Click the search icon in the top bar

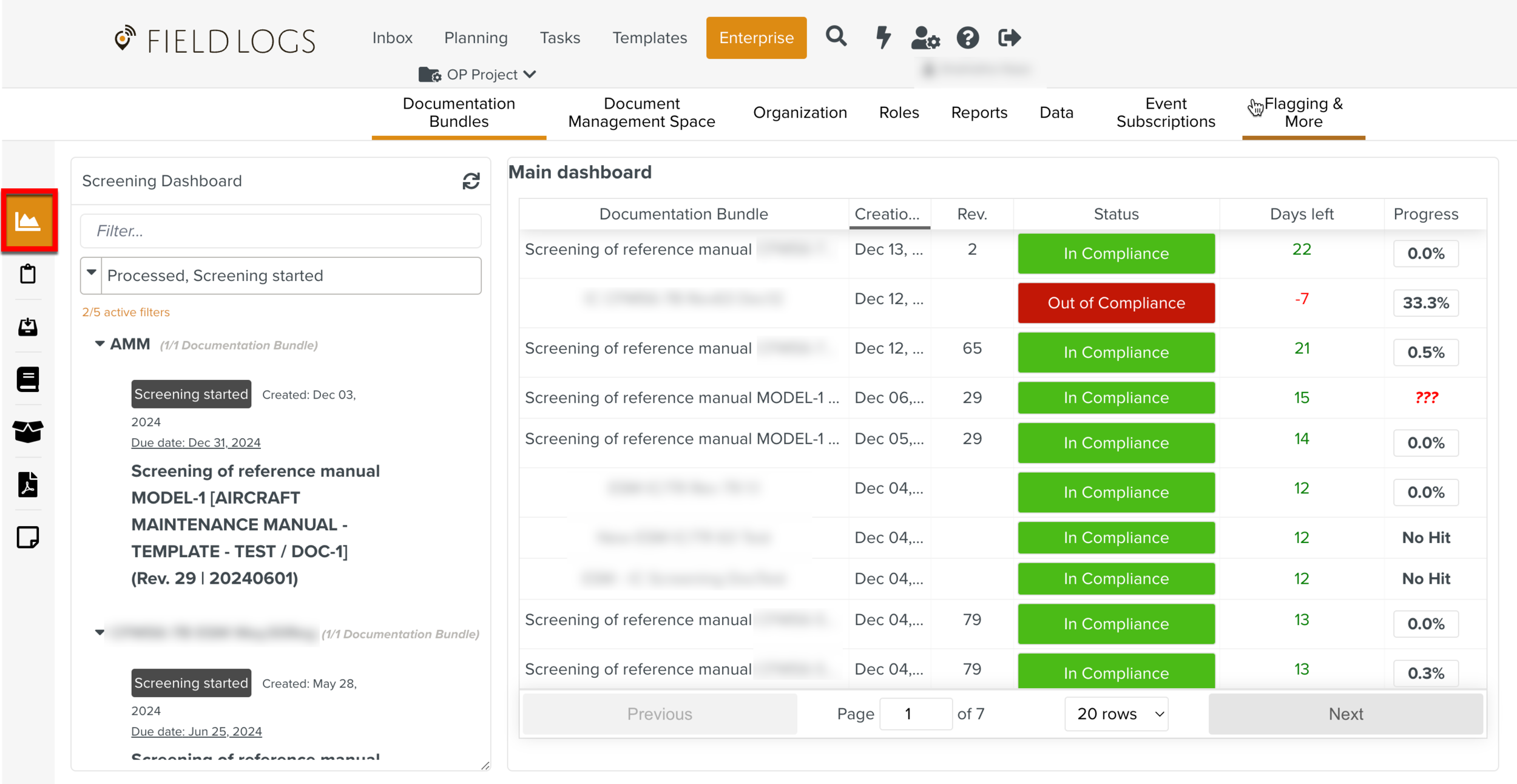tap(836, 37)
